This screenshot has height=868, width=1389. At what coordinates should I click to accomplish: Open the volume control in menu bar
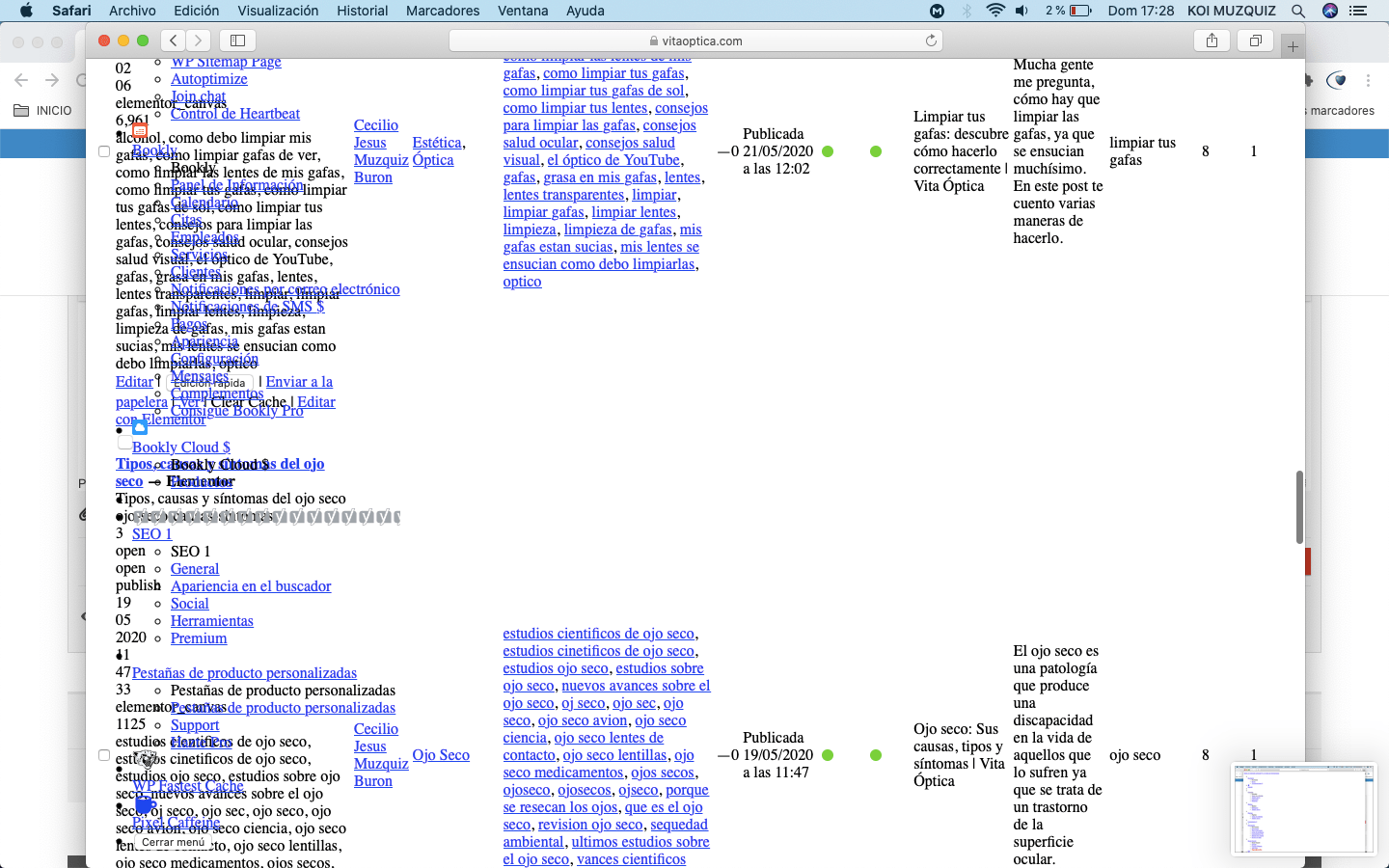(1021, 11)
